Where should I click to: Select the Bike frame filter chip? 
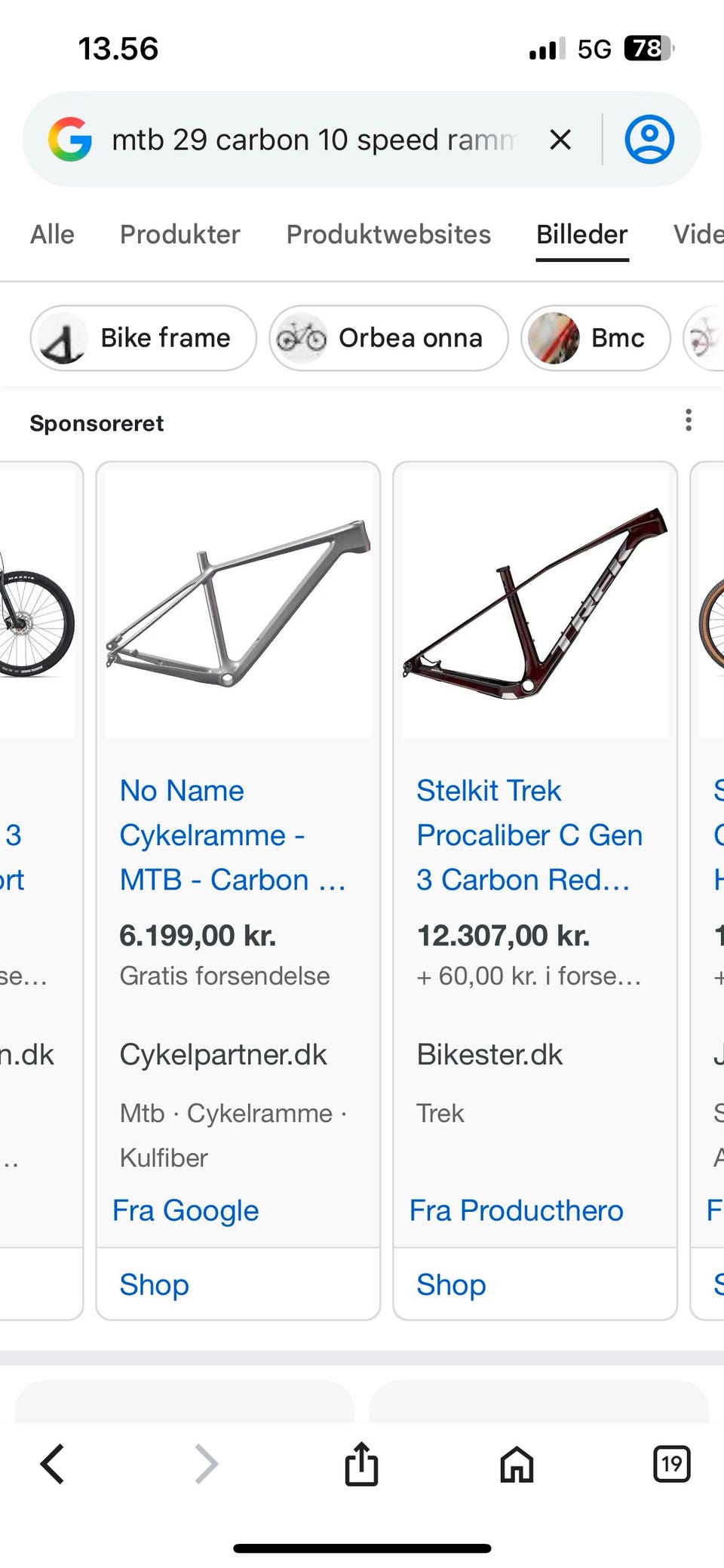(x=143, y=338)
